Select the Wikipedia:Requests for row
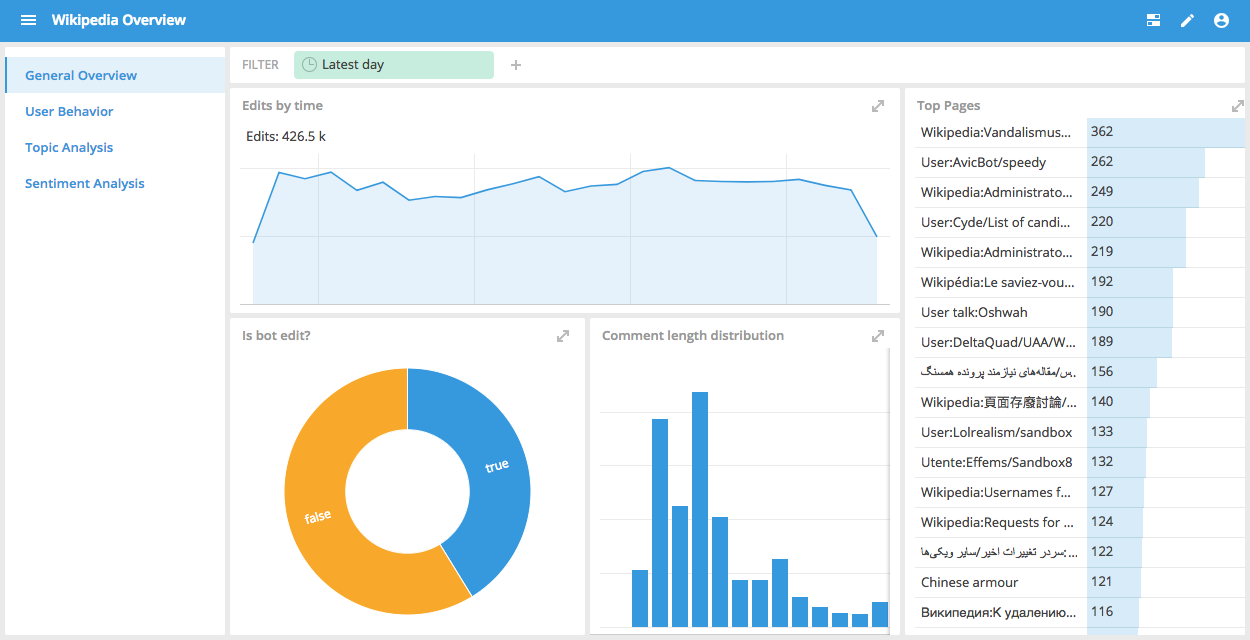1250x640 pixels. click(1081, 522)
